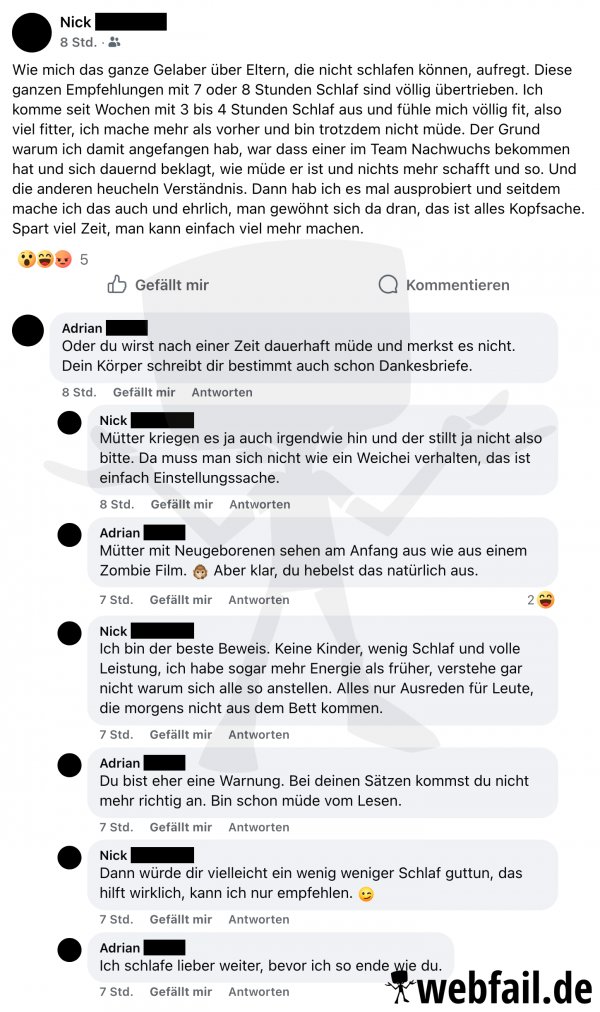Click Gefällt mir under the Zombie Film comment
This screenshot has width=600, height=1012.
(181, 600)
